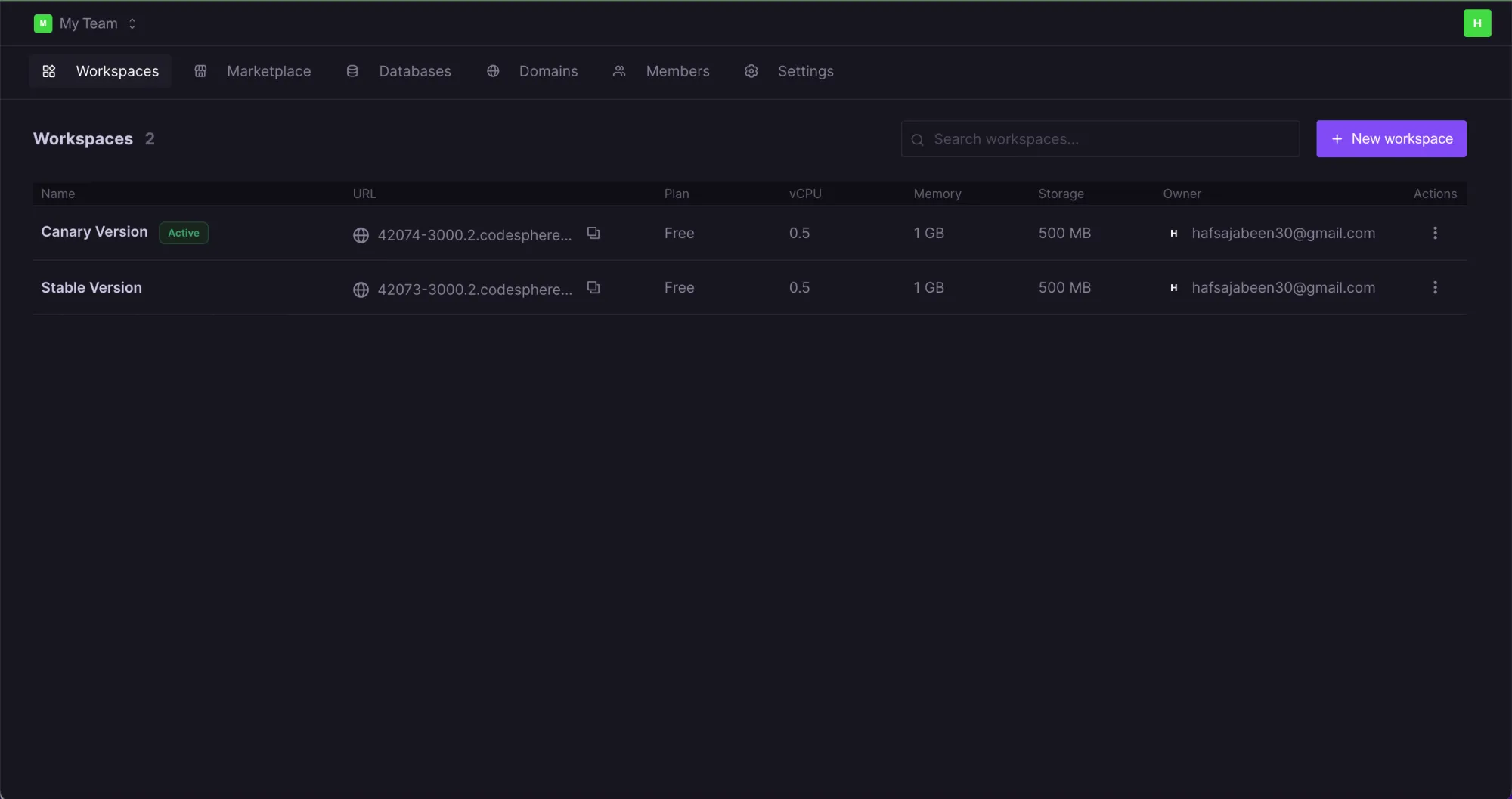Create a New workspace
The height and width of the screenshot is (799, 1512).
[x=1392, y=138]
